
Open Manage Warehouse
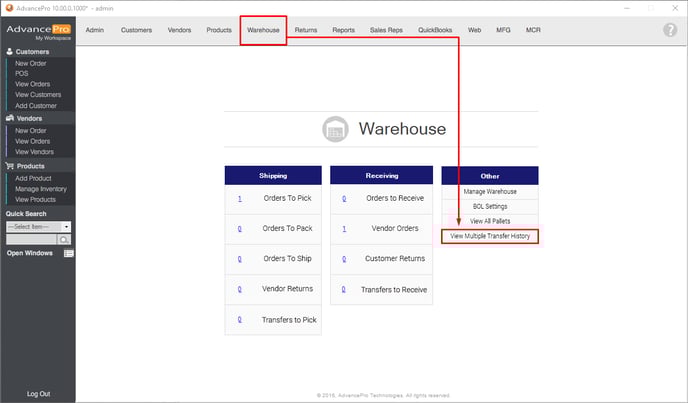[490, 191]
